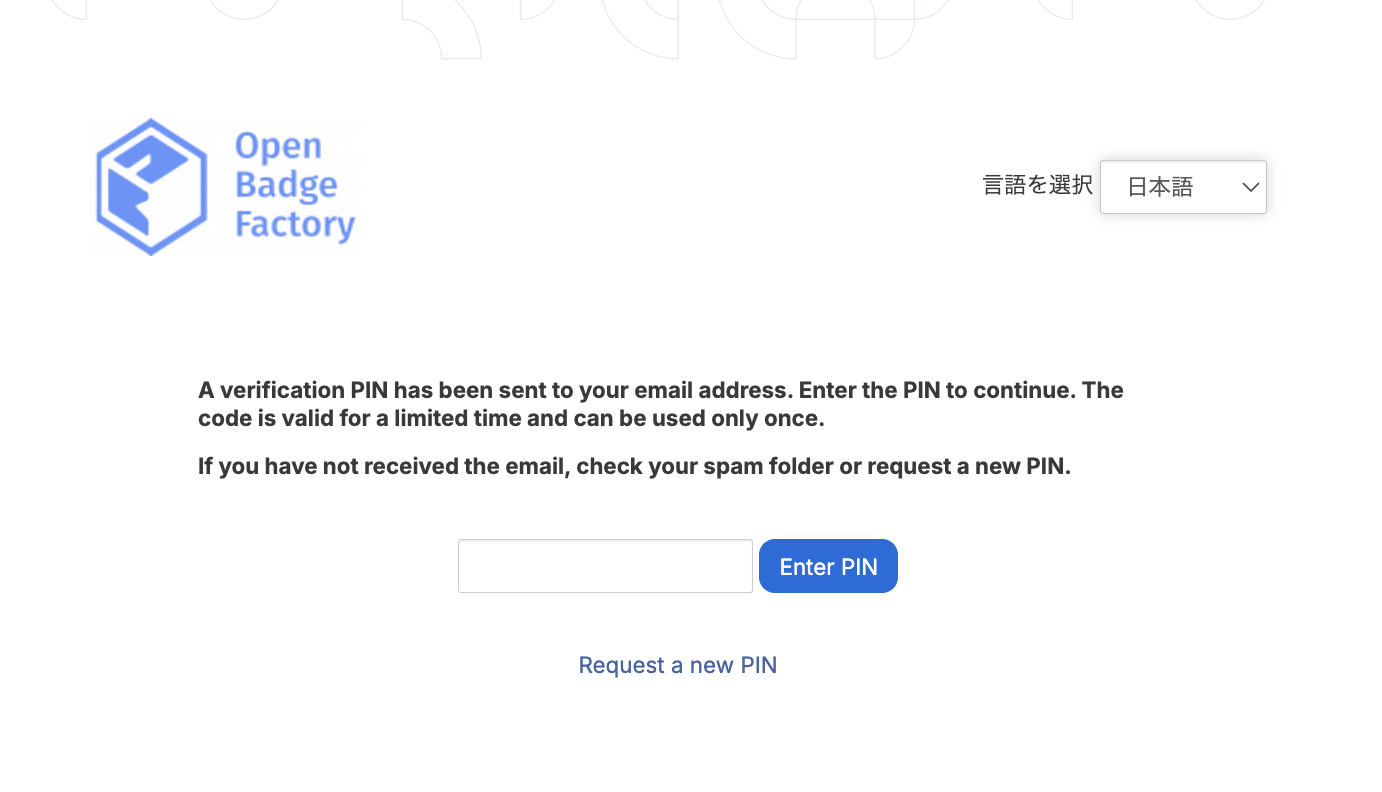Click the 言語を選択 label
Screen dimensions: 1382x792
pyautogui.click(x=1037, y=185)
